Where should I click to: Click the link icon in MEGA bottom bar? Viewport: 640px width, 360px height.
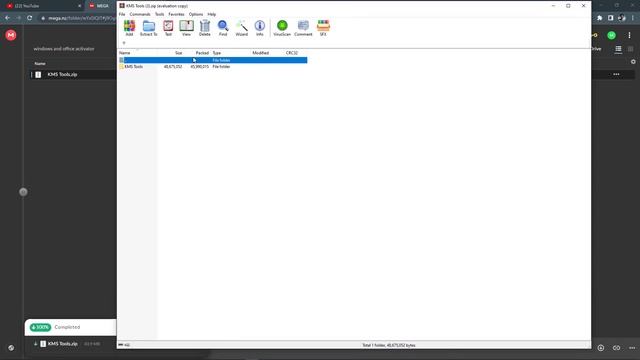click(616, 348)
